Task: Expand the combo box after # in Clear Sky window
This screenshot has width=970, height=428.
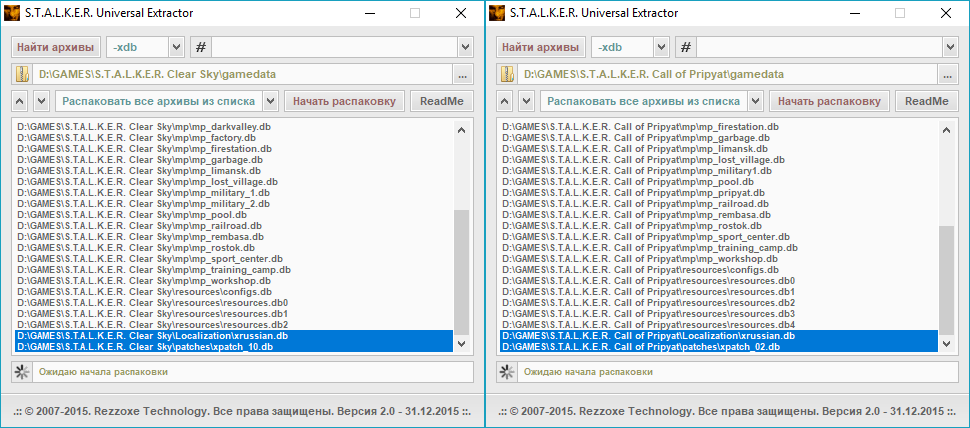Action: (x=465, y=47)
